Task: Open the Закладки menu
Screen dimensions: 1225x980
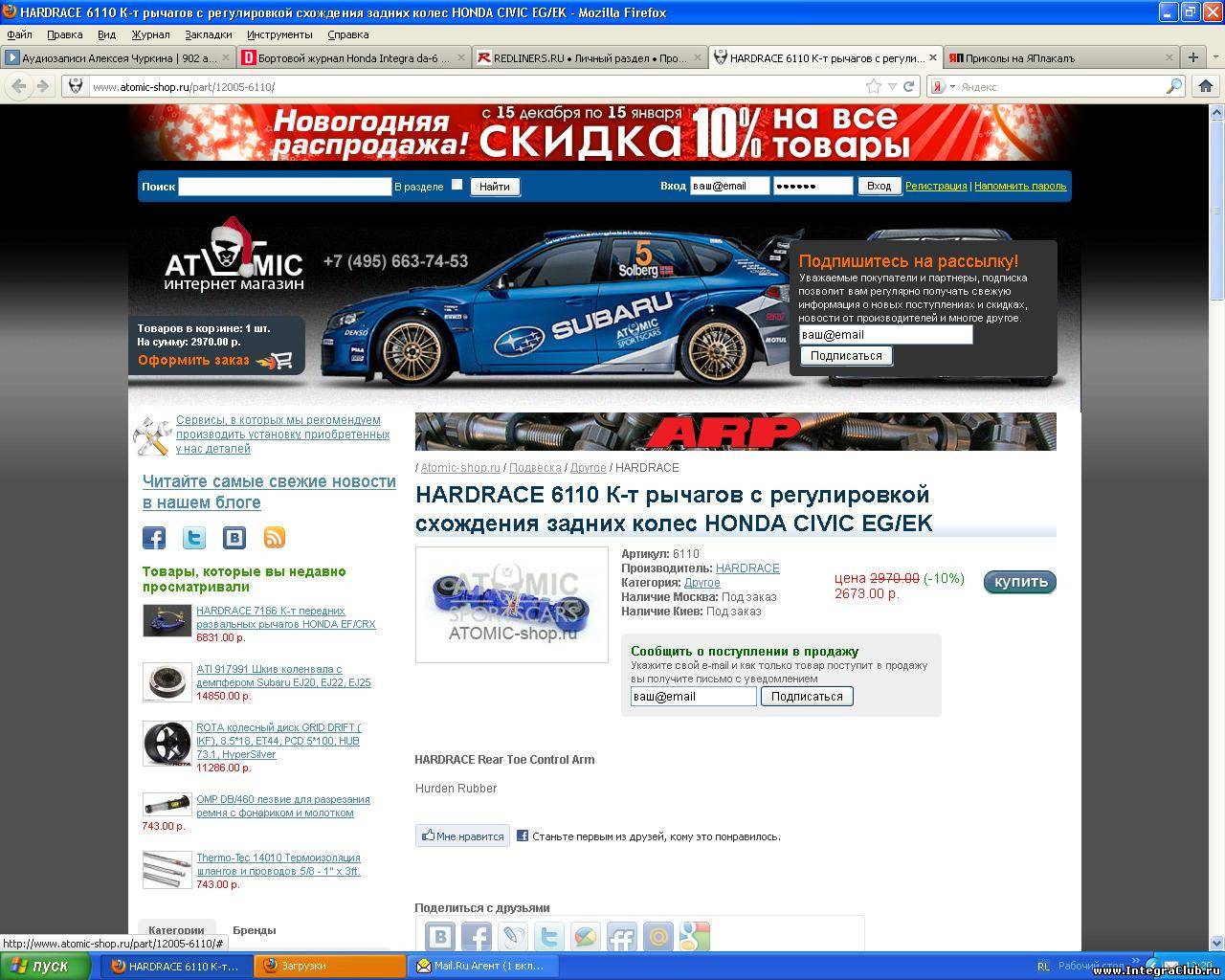Action: pyautogui.click(x=208, y=34)
